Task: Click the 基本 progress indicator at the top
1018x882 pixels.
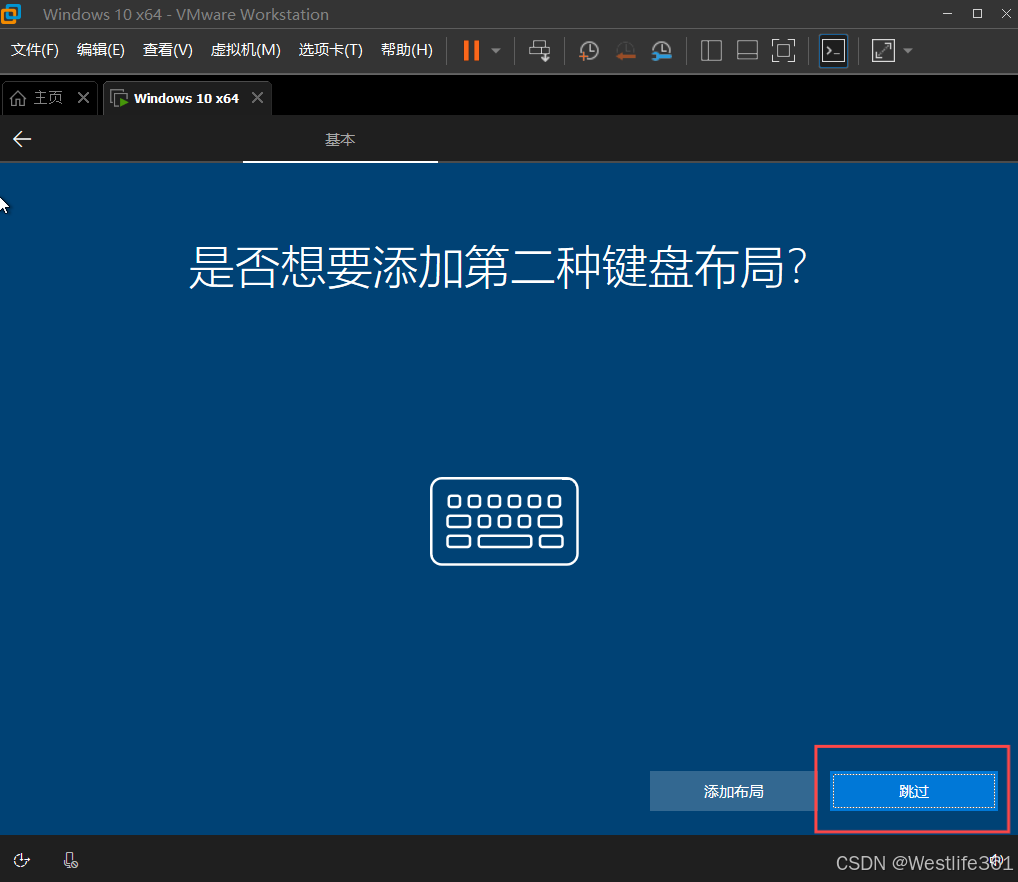Action: click(340, 139)
